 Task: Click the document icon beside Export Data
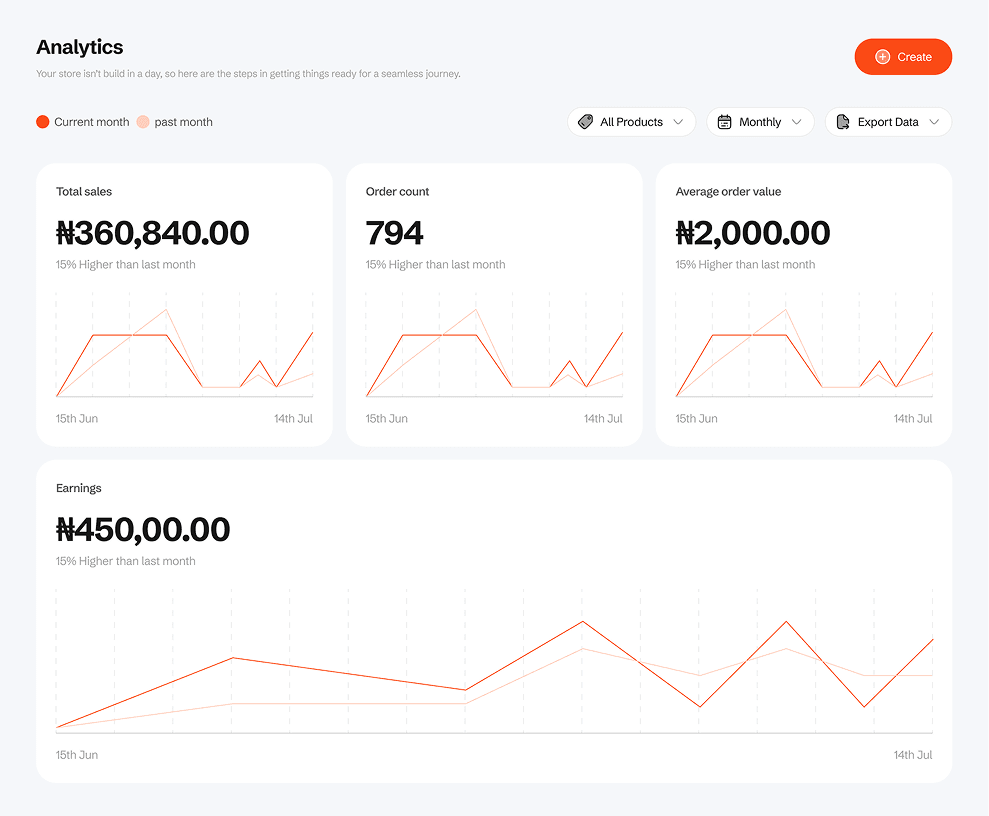click(843, 122)
